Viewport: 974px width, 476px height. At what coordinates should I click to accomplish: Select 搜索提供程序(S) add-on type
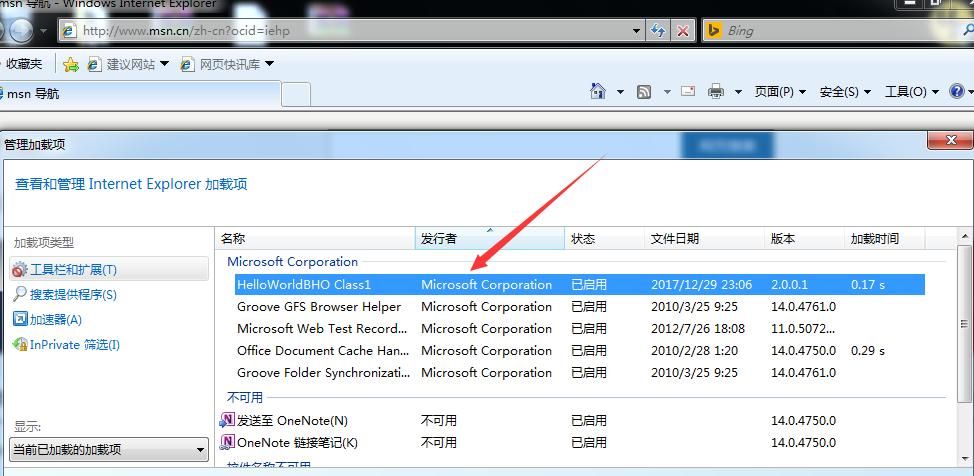click(x=65, y=294)
